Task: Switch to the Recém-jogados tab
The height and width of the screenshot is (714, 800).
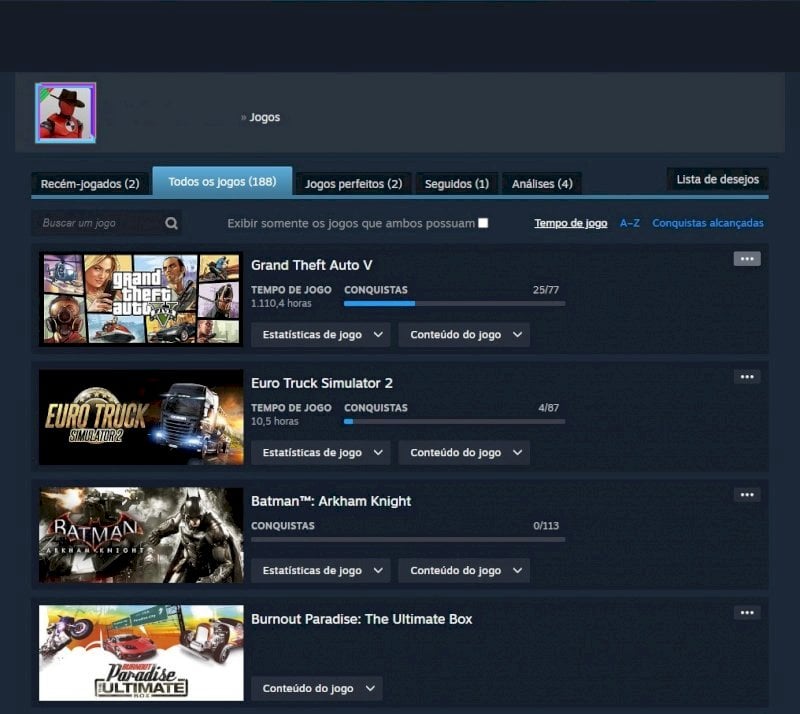Action: tap(90, 184)
